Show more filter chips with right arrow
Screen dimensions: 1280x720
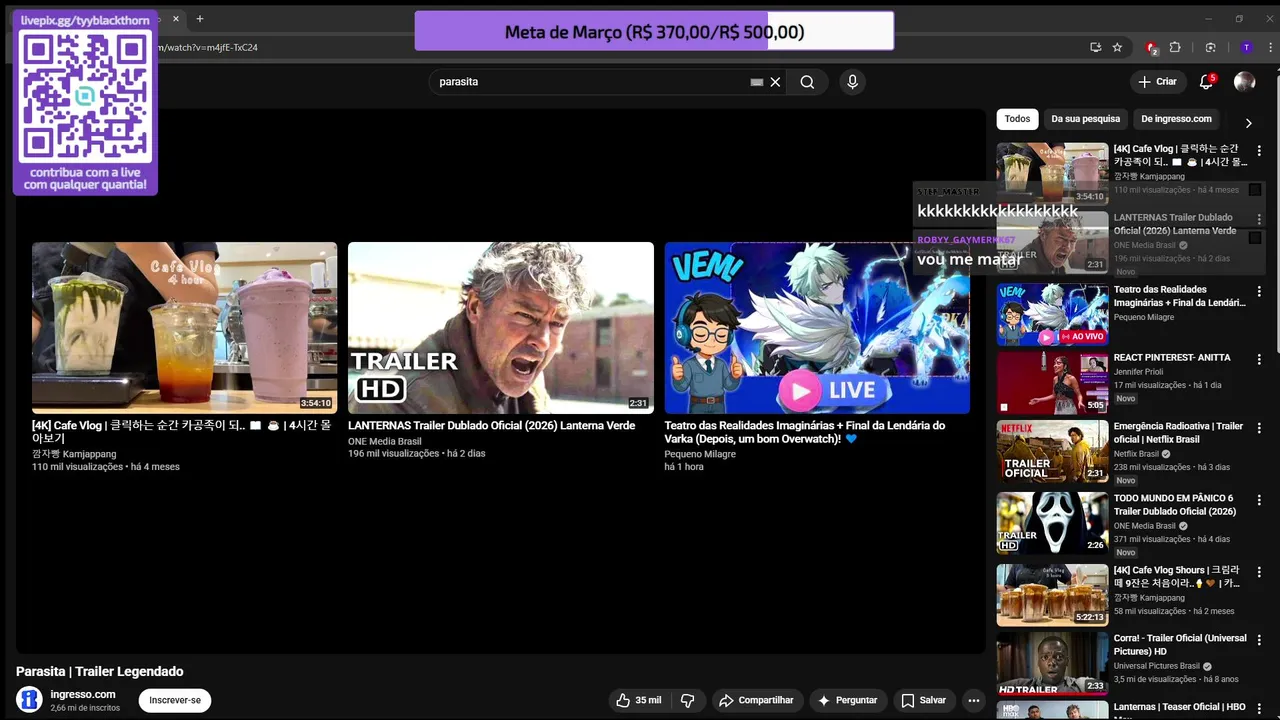point(1248,123)
